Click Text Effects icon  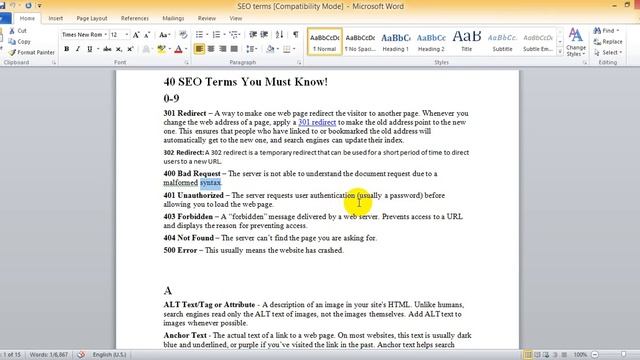(146, 49)
